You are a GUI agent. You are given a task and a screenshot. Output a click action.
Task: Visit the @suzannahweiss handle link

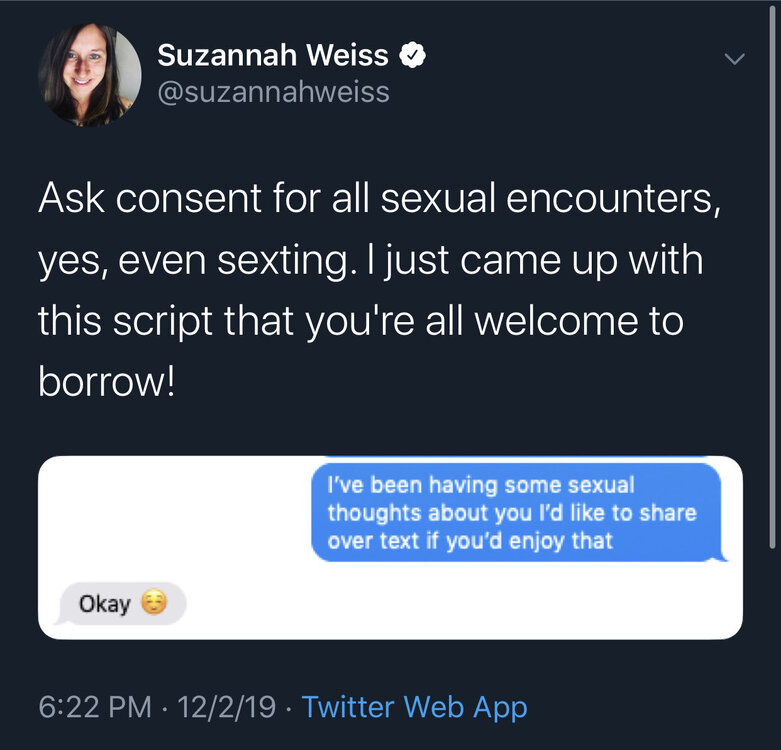pos(273,93)
